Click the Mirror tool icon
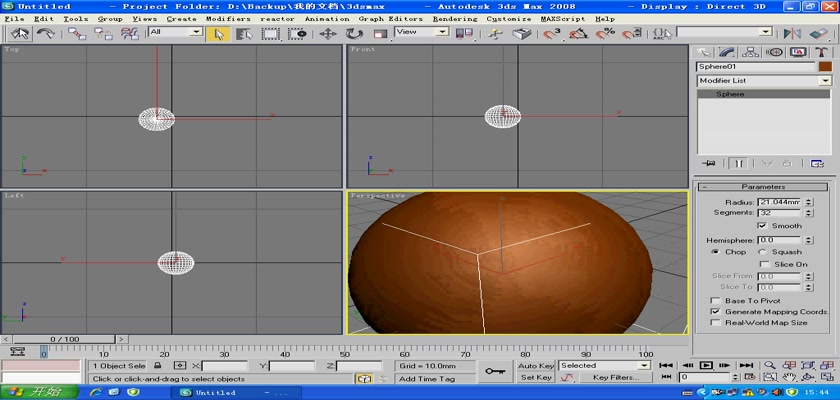 pyautogui.click(x=792, y=33)
